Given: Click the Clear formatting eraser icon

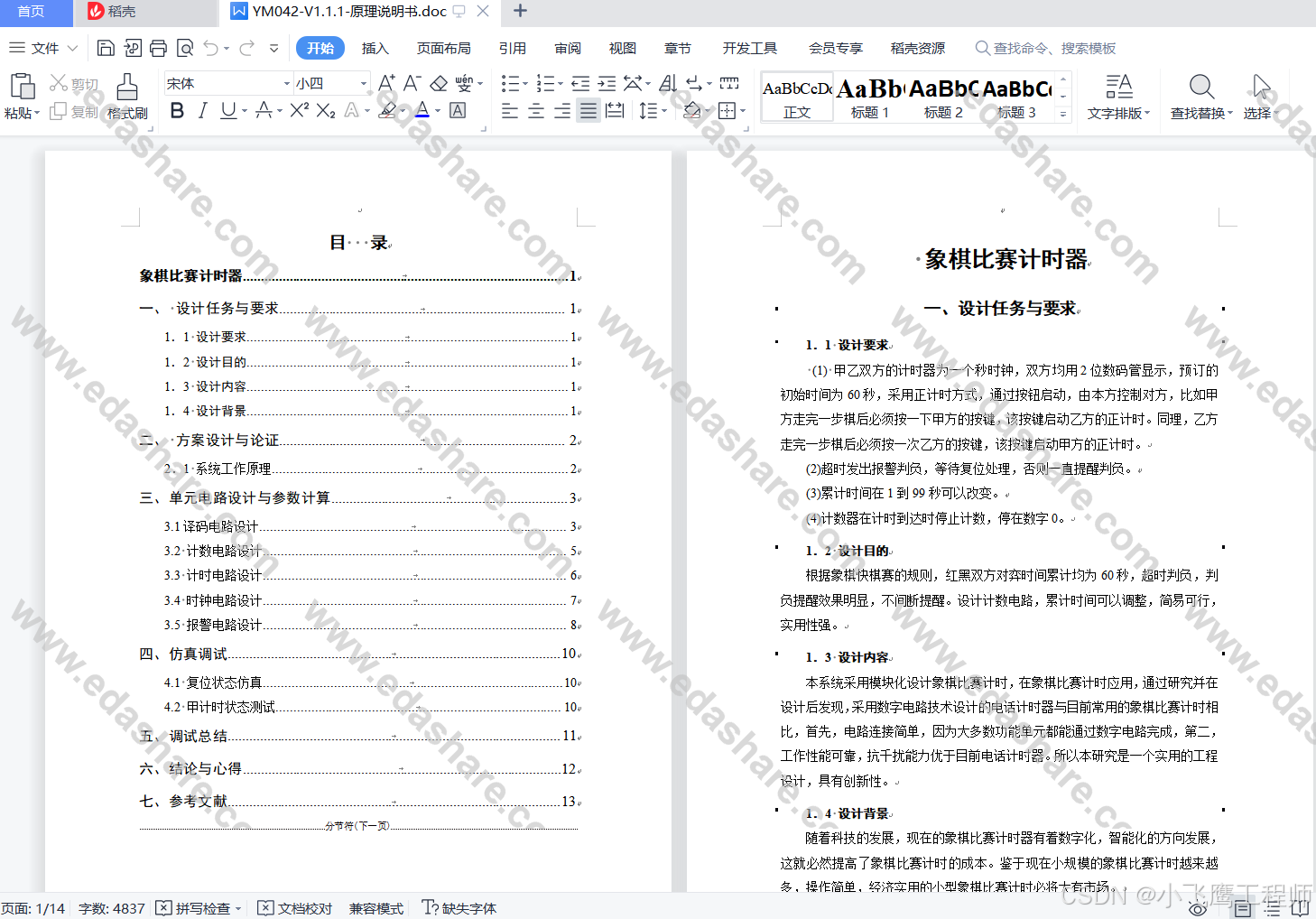Looking at the screenshot, I should click(x=439, y=83).
